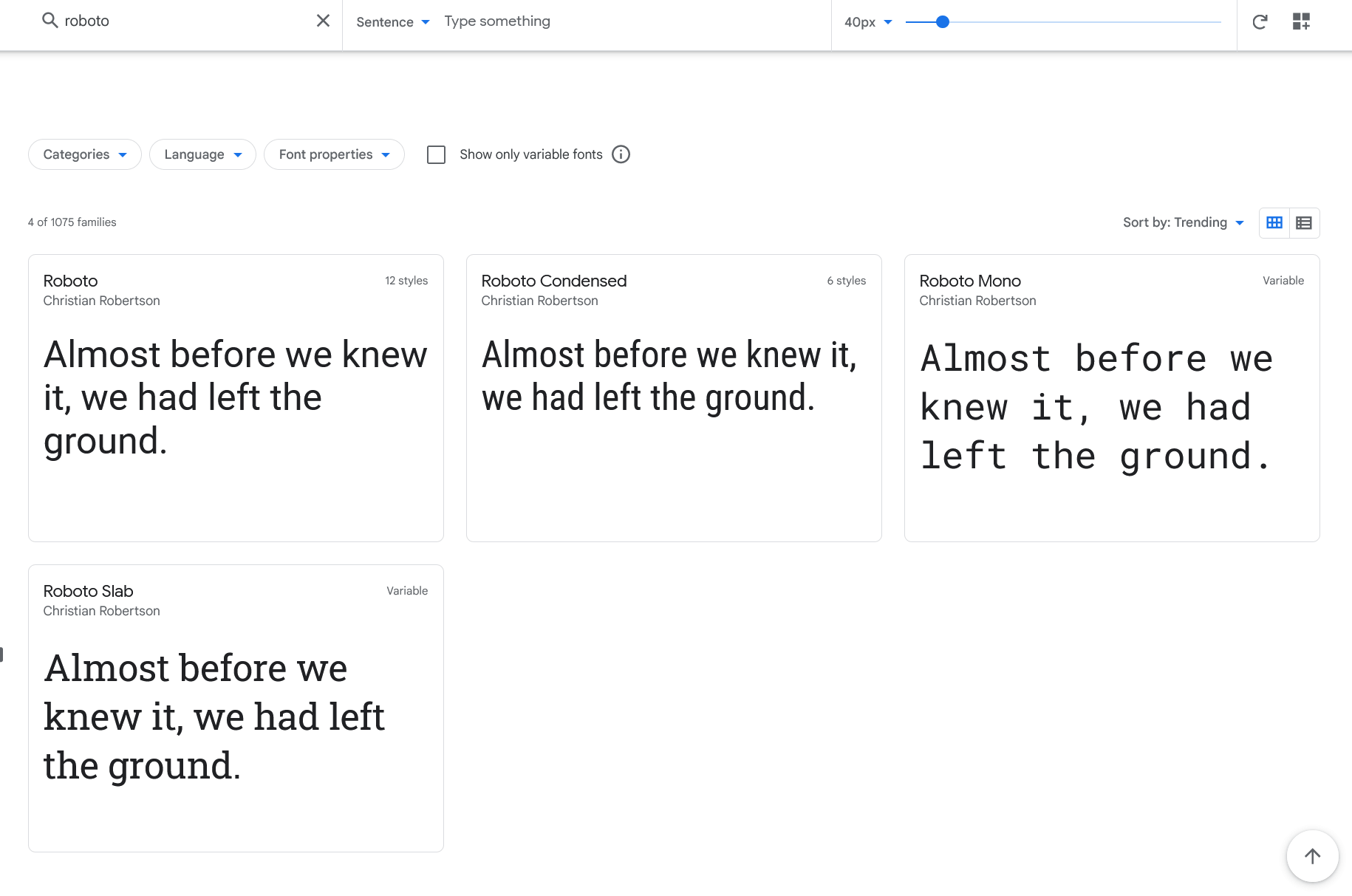The height and width of the screenshot is (896, 1352).
Task: Expand the Language filter
Action: [x=202, y=154]
